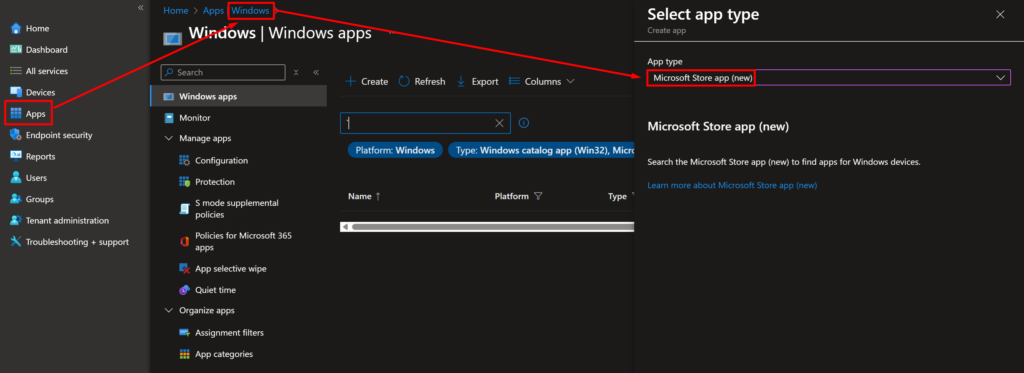This screenshot has width=1024, height=373.
Task: Open S mode supplemental policies
Action: 236,209
